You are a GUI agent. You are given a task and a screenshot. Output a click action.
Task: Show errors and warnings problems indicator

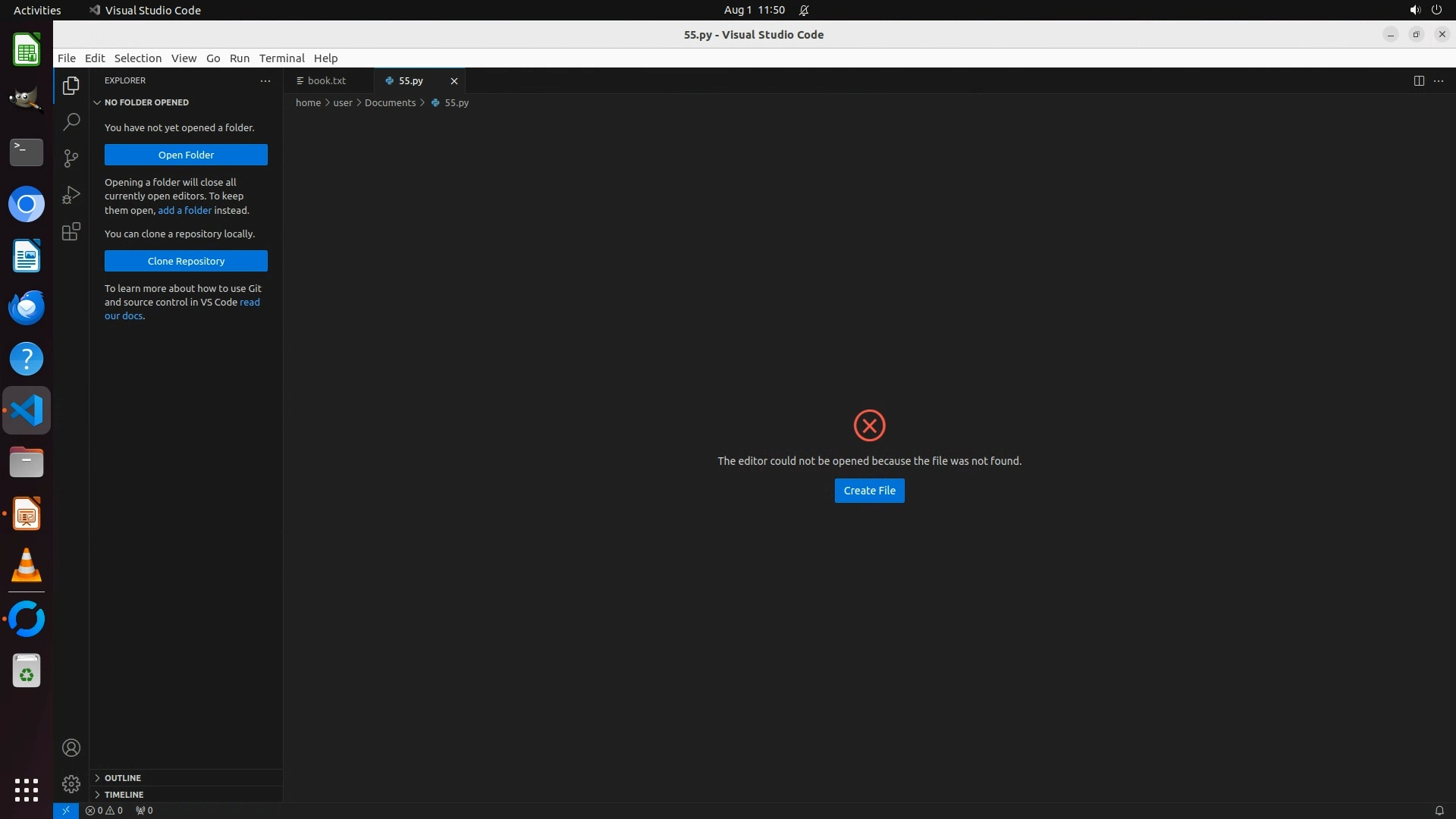tap(104, 810)
